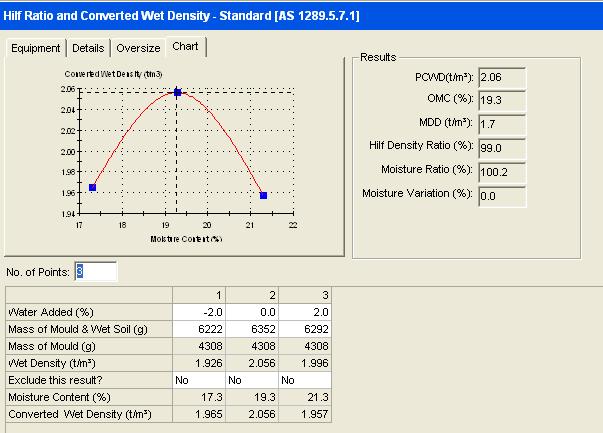Click the No. of Points input field

coord(95,272)
